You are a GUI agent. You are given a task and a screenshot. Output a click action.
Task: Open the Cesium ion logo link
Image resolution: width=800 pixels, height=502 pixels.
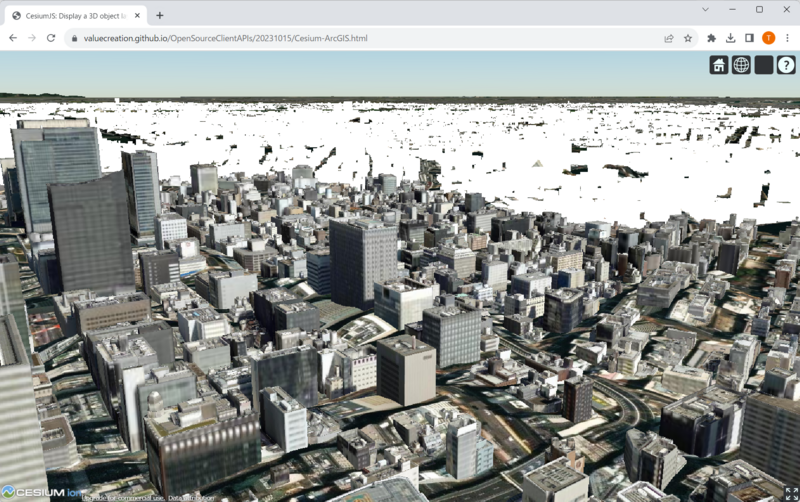click(x=41, y=492)
